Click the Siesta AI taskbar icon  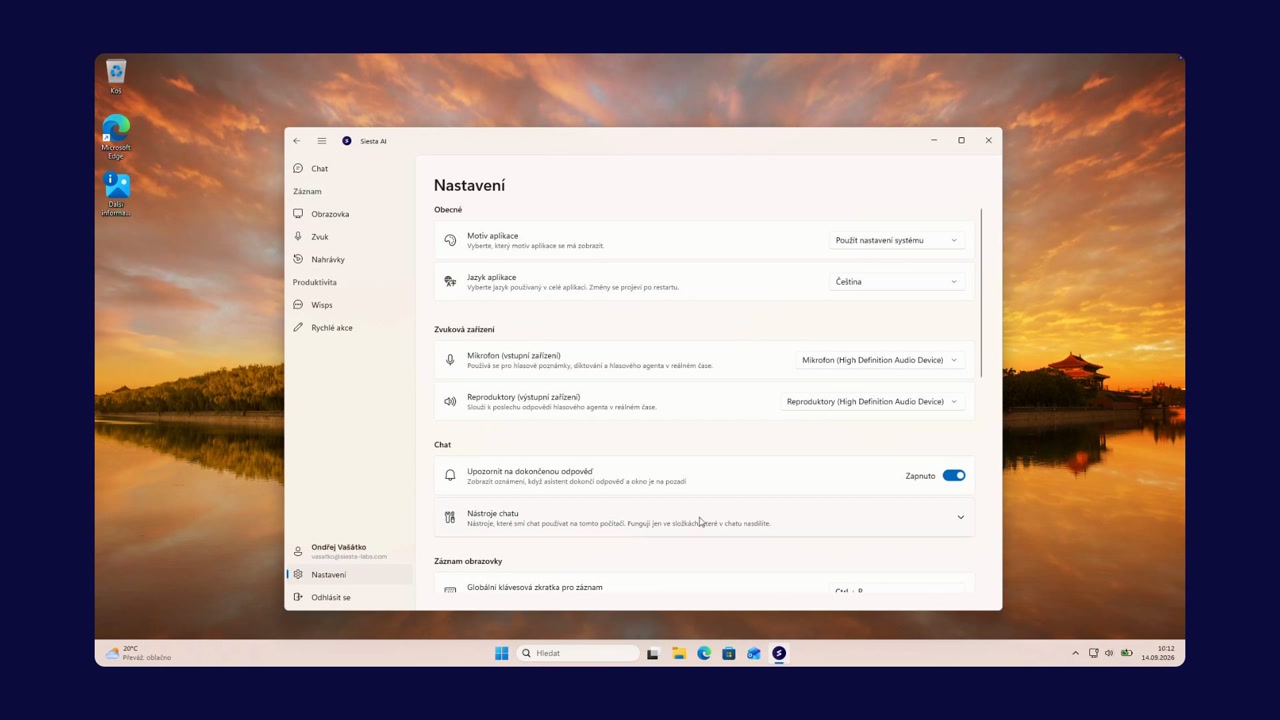[x=779, y=654]
